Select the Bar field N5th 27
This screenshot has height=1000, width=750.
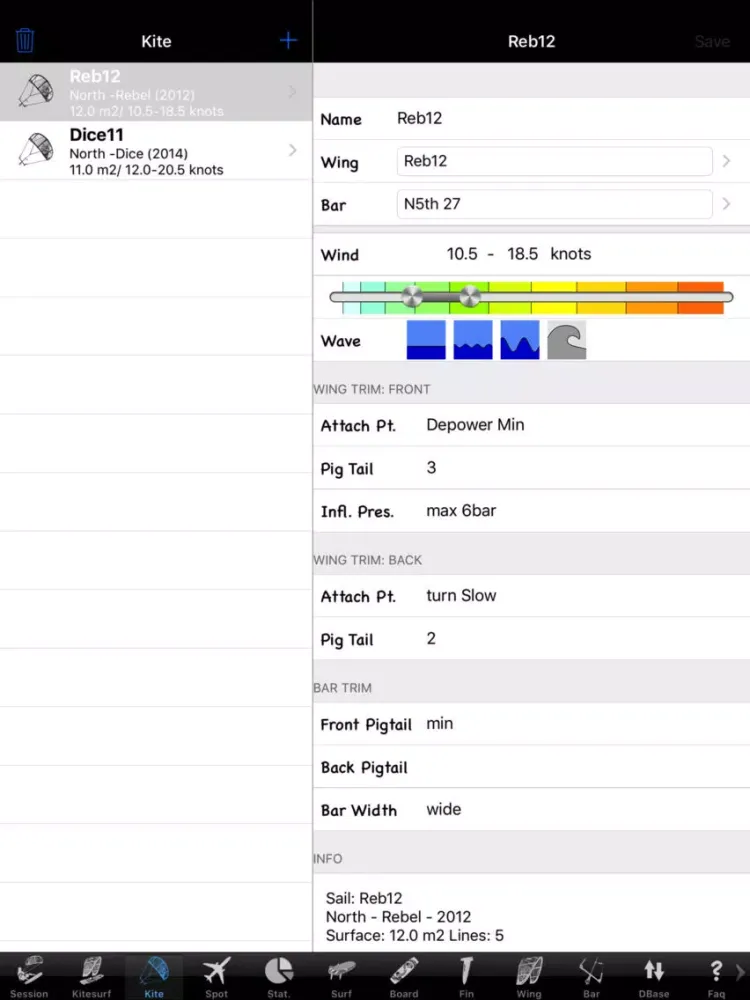click(x=554, y=204)
